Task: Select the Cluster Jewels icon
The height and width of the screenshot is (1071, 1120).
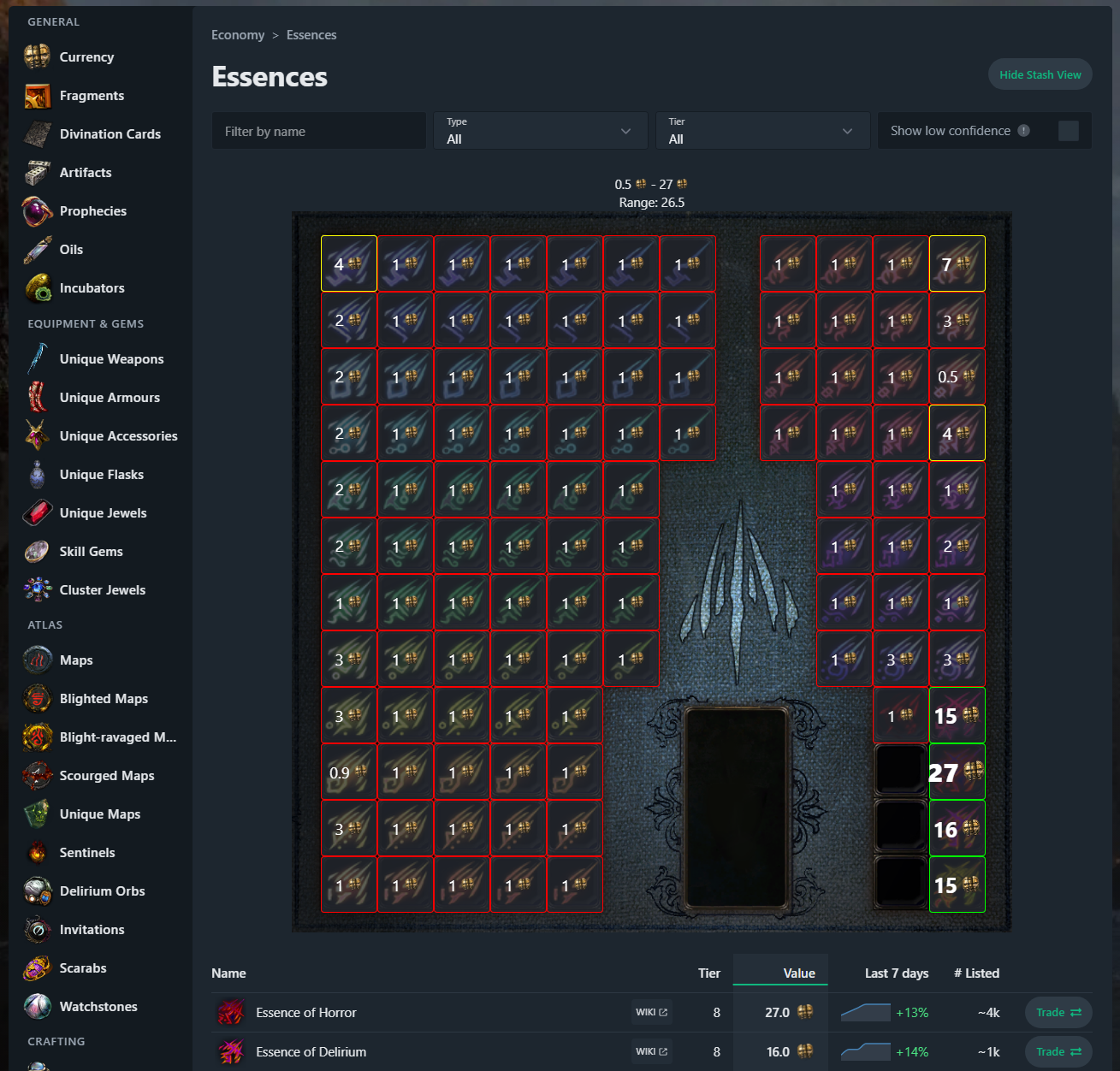Action: pyautogui.click(x=37, y=589)
